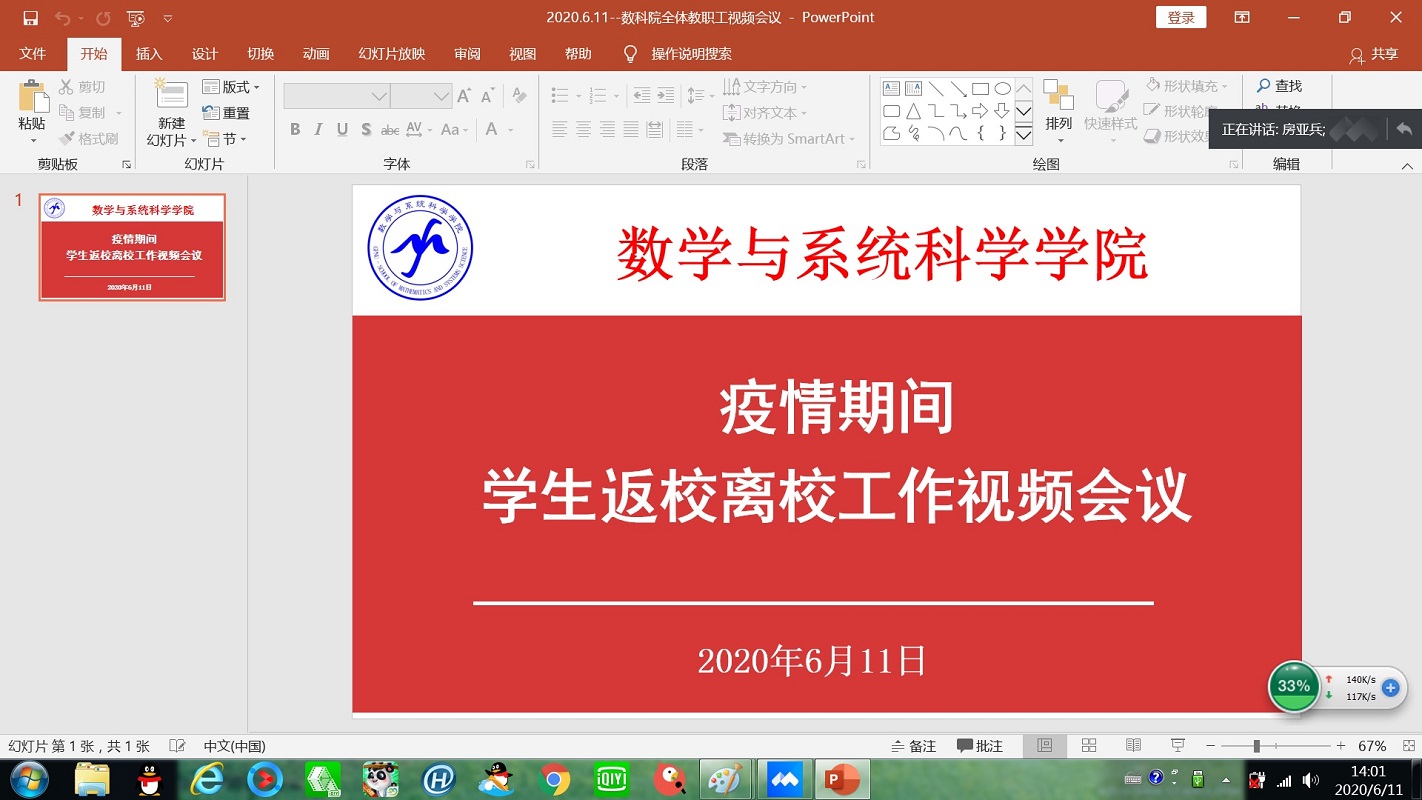
Task: Expand the shapes gallery more arrow
Action: (1023, 135)
